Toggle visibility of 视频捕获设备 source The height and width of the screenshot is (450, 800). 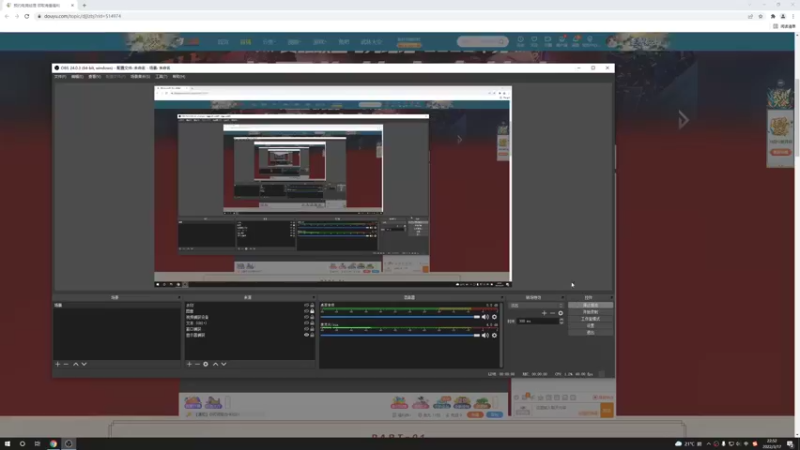[307, 317]
